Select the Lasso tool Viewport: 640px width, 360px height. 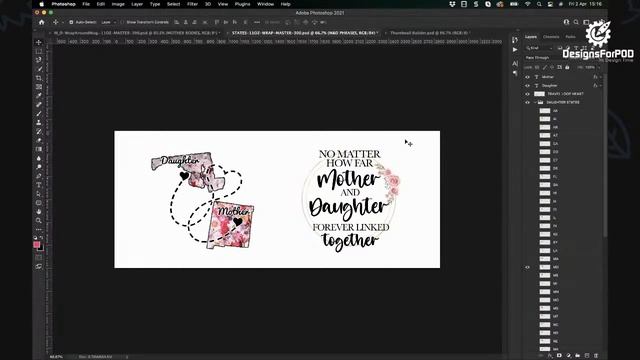pyautogui.click(x=39, y=60)
